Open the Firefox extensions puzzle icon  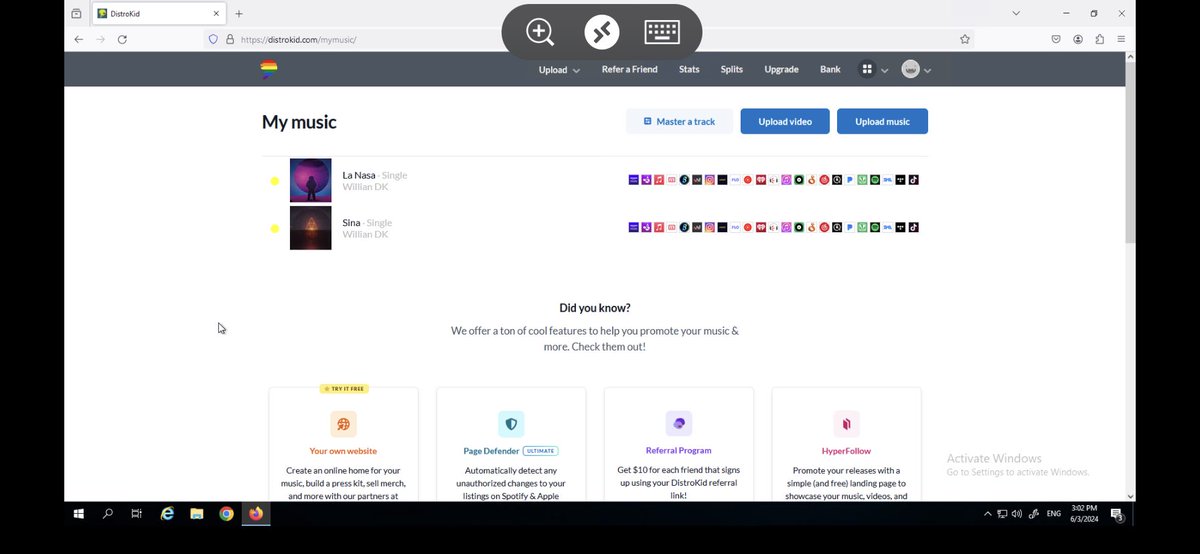tap(1100, 39)
